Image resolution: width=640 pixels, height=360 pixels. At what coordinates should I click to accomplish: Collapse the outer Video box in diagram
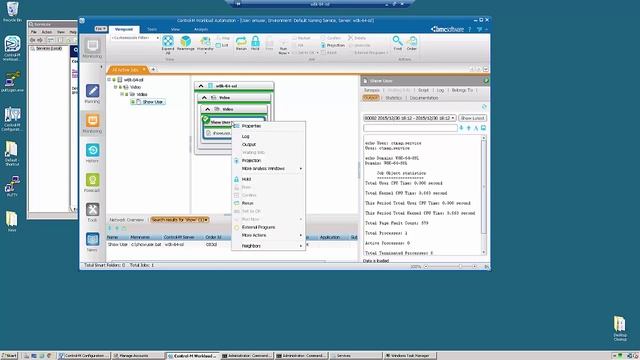point(204,98)
